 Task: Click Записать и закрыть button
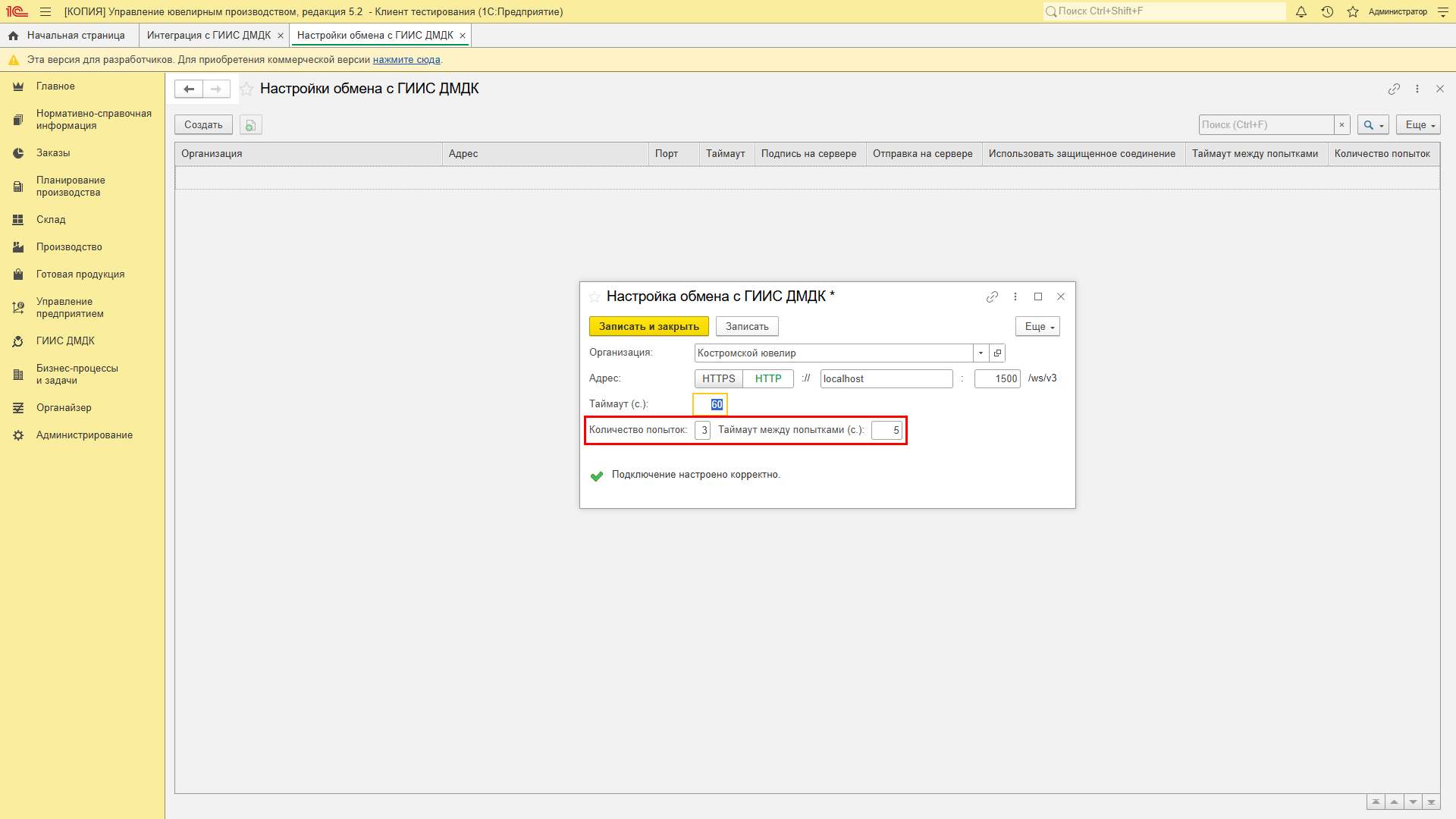pyautogui.click(x=649, y=327)
